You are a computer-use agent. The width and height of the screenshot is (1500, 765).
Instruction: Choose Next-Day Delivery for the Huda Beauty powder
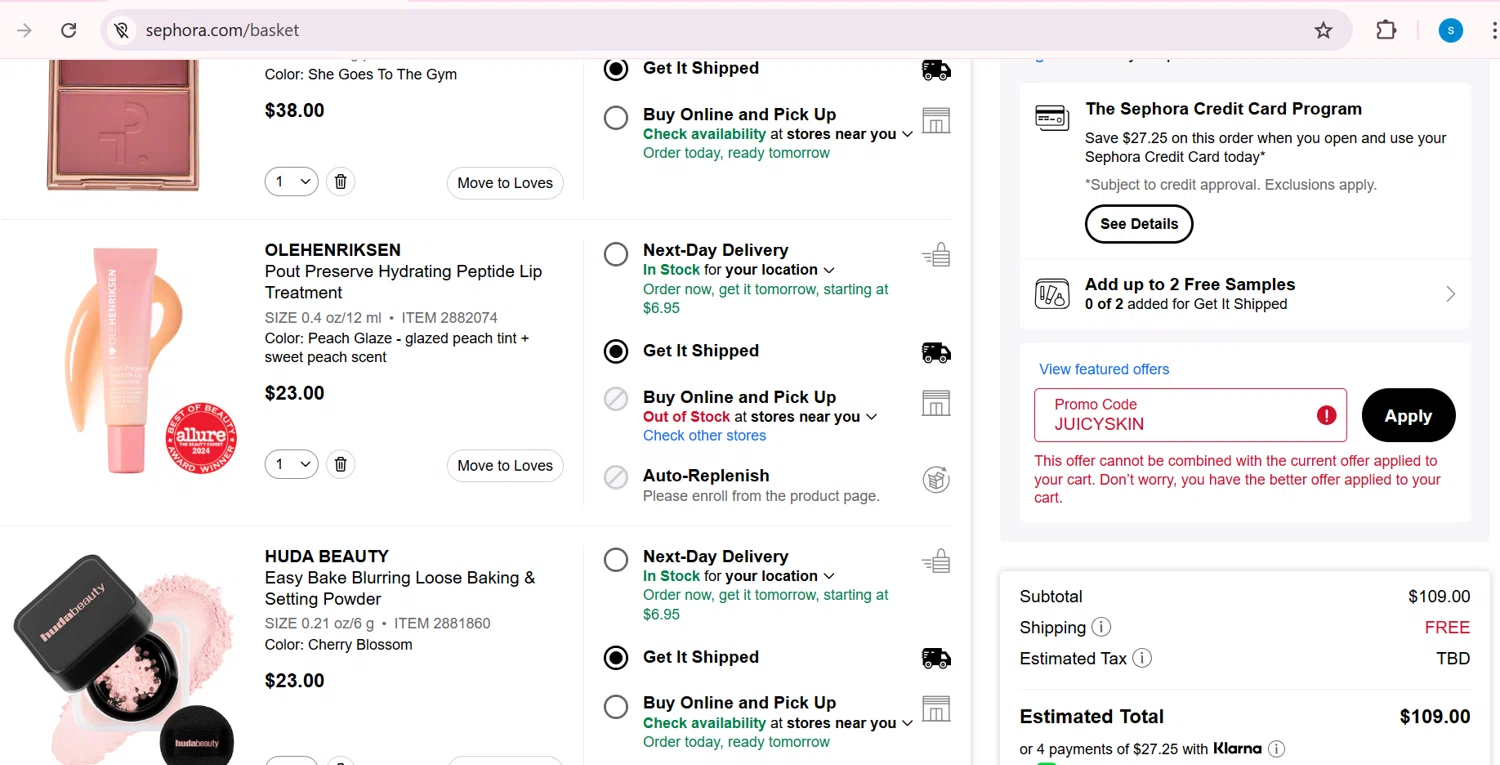pyautogui.click(x=616, y=560)
